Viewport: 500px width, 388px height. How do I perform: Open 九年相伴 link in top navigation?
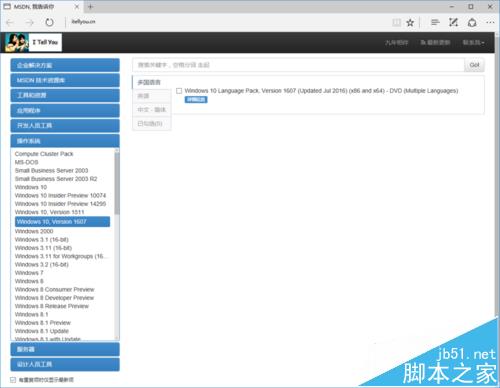tap(396, 43)
